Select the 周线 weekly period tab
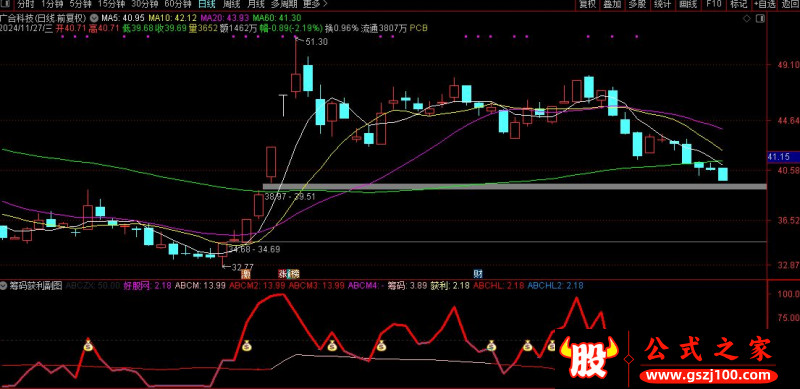Image resolution: width=800 pixels, height=389 pixels. [x=231, y=5]
